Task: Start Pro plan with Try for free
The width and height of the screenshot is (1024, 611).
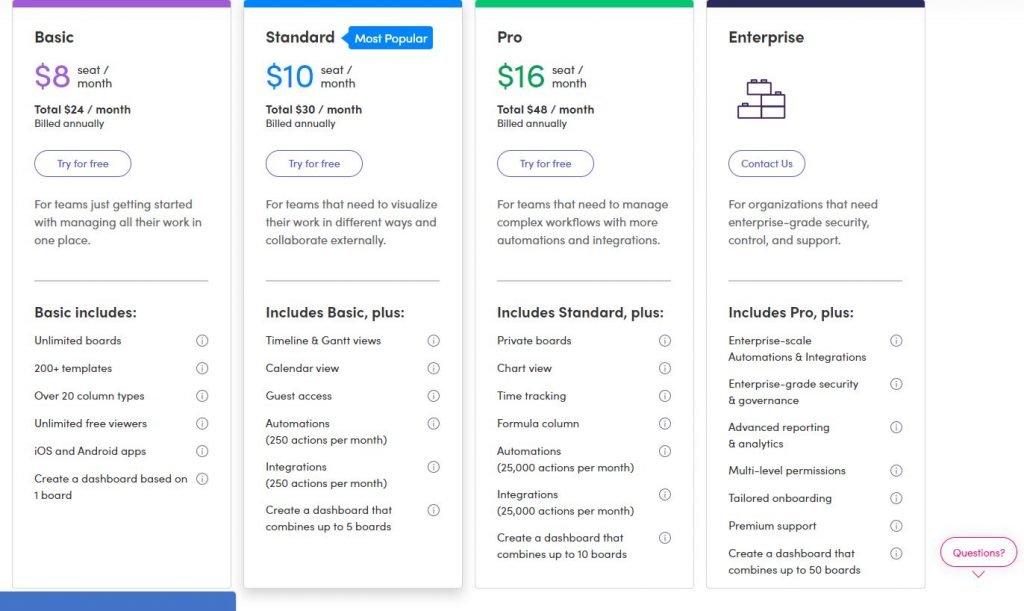Action: (x=545, y=164)
